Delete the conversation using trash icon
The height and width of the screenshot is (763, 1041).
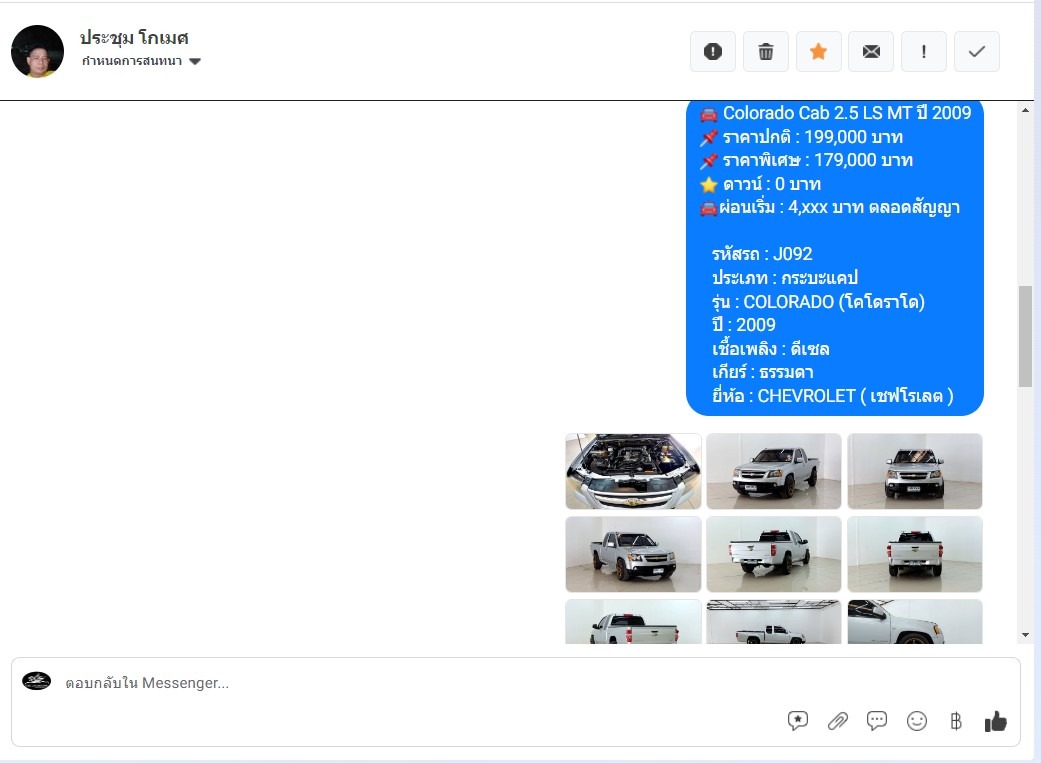point(765,51)
